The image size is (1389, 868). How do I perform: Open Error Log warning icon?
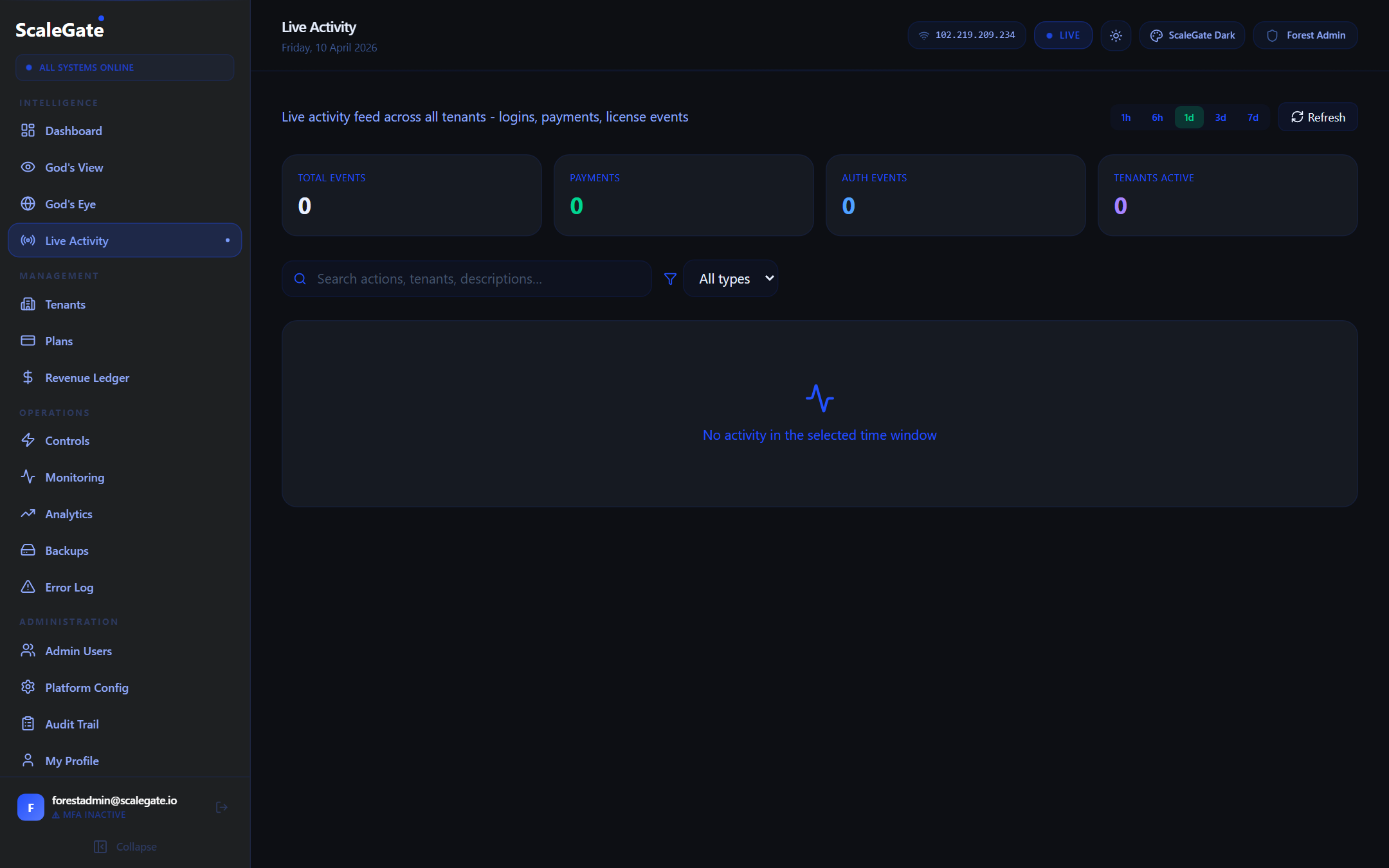(x=28, y=586)
